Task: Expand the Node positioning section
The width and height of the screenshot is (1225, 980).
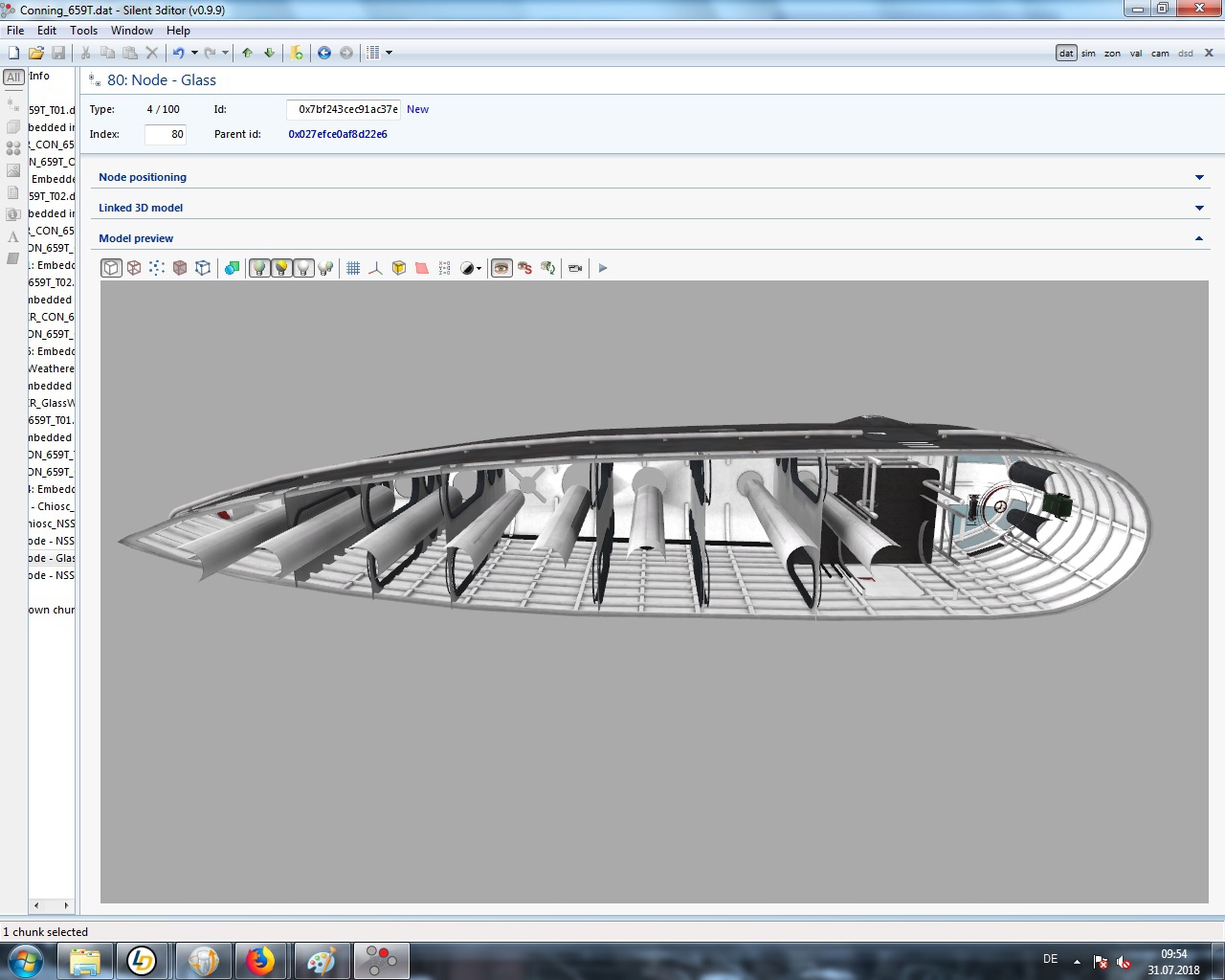Action: pyautogui.click(x=143, y=177)
